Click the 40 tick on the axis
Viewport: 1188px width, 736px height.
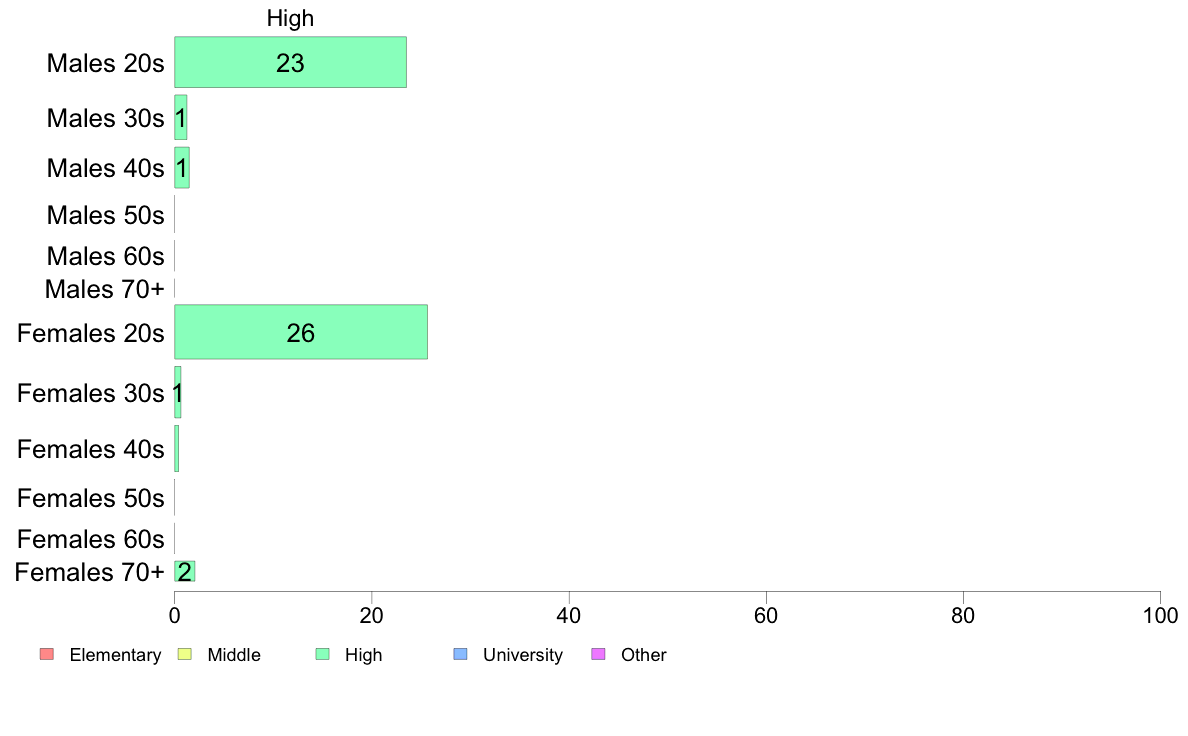pyautogui.click(x=569, y=615)
